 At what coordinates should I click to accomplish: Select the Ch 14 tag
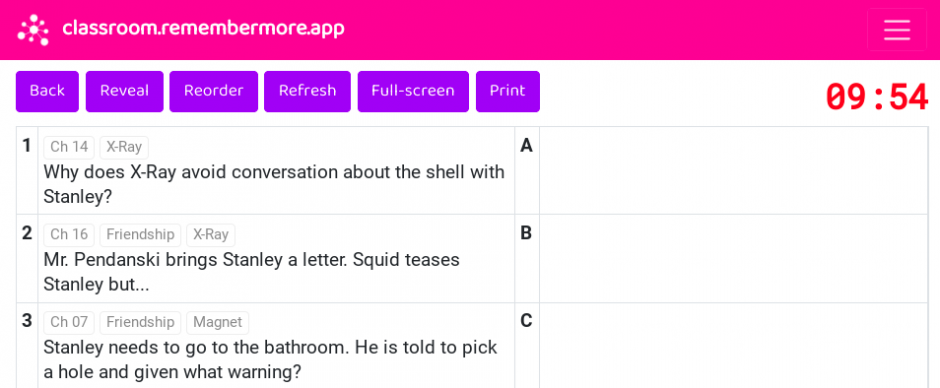click(x=69, y=147)
